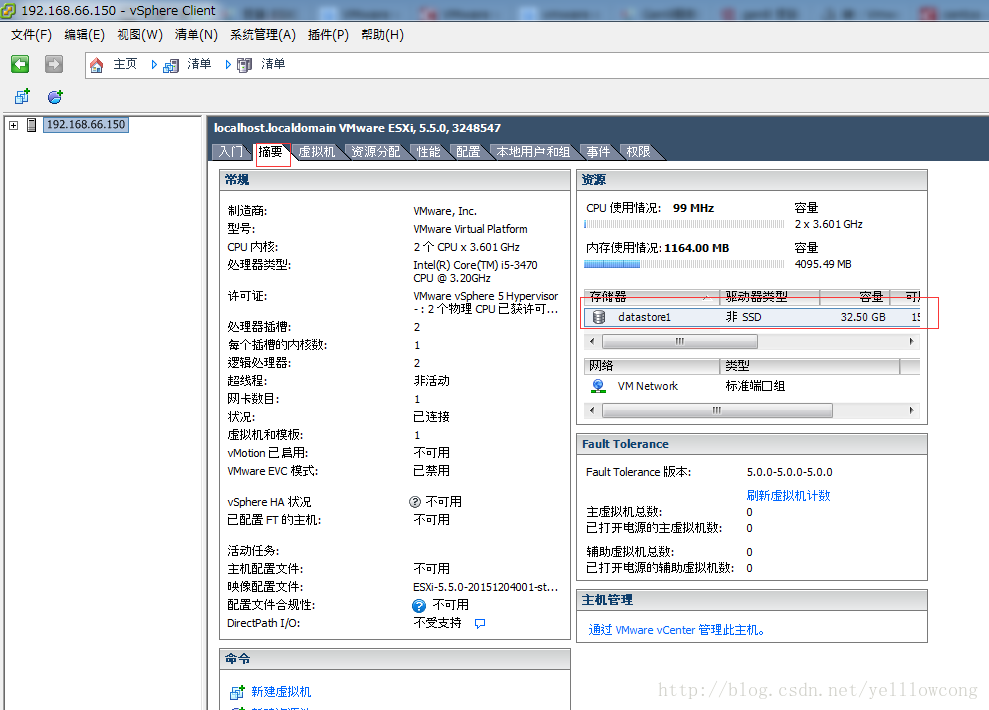Expand breadcrumb arrow after 主页
This screenshot has width=989, height=710.
pyautogui.click(x=154, y=64)
